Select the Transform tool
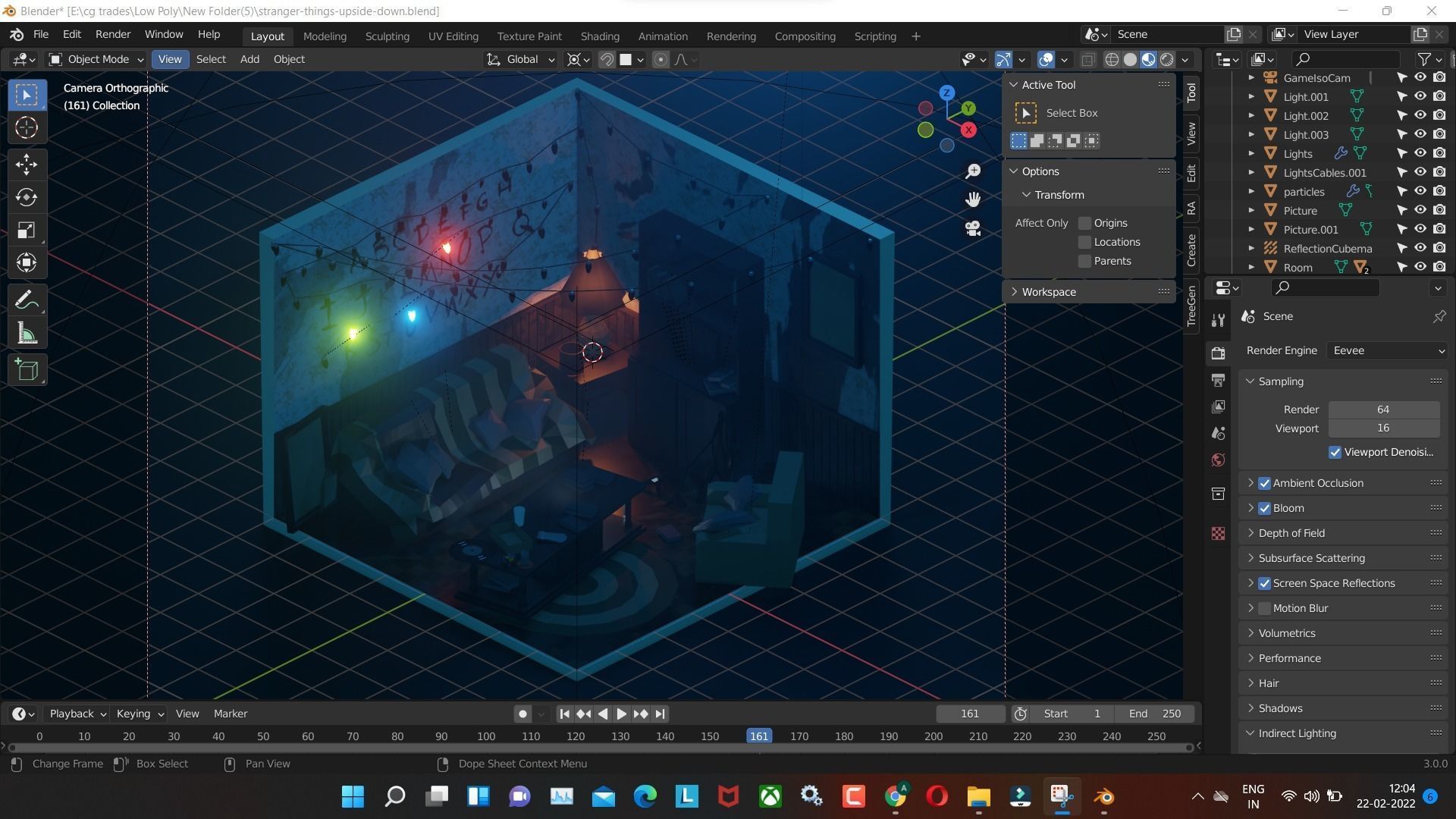Screen dimensions: 1456x819 pyautogui.click(x=27, y=263)
